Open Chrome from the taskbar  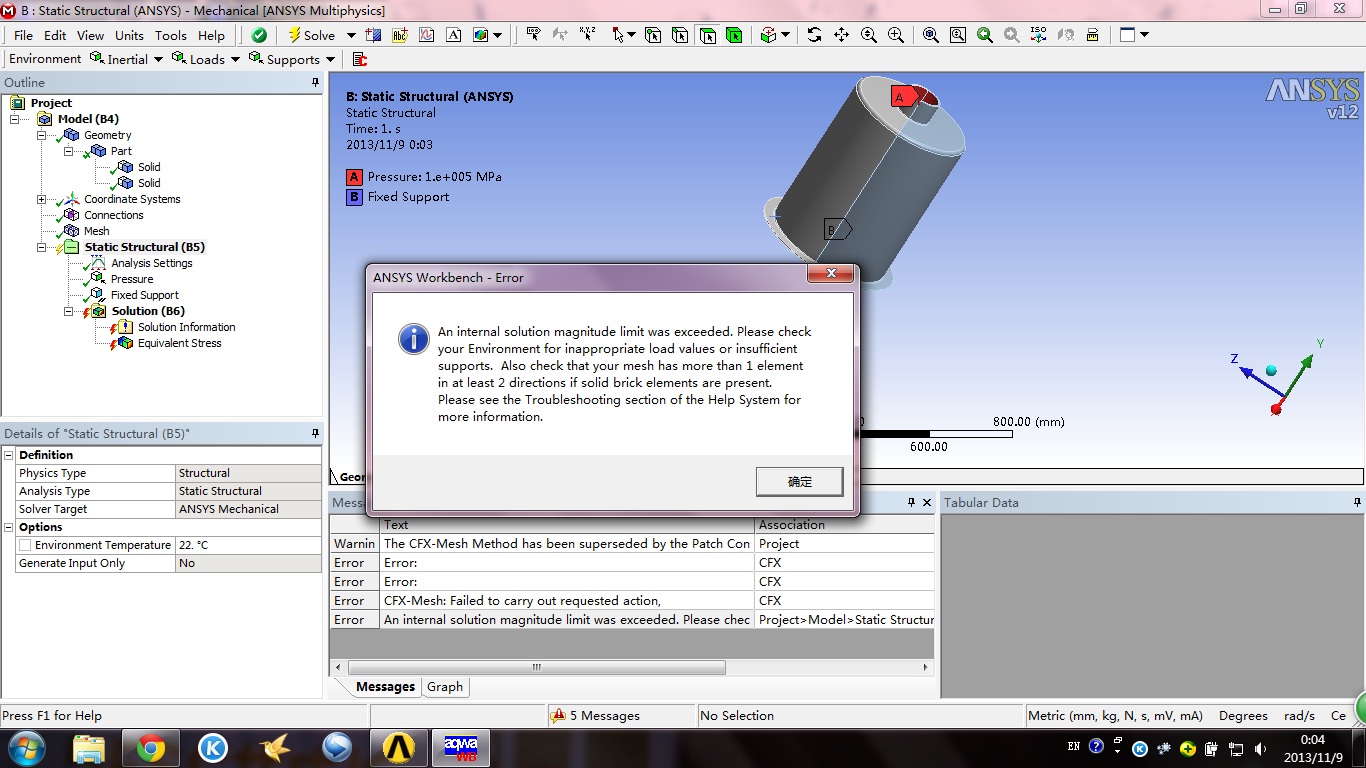click(x=151, y=747)
